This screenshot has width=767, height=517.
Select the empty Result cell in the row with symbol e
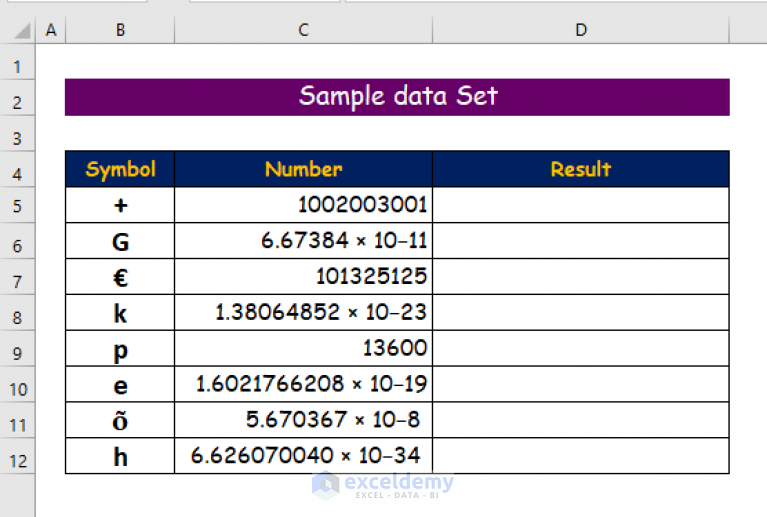pyautogui.click(x=581, y=384)
